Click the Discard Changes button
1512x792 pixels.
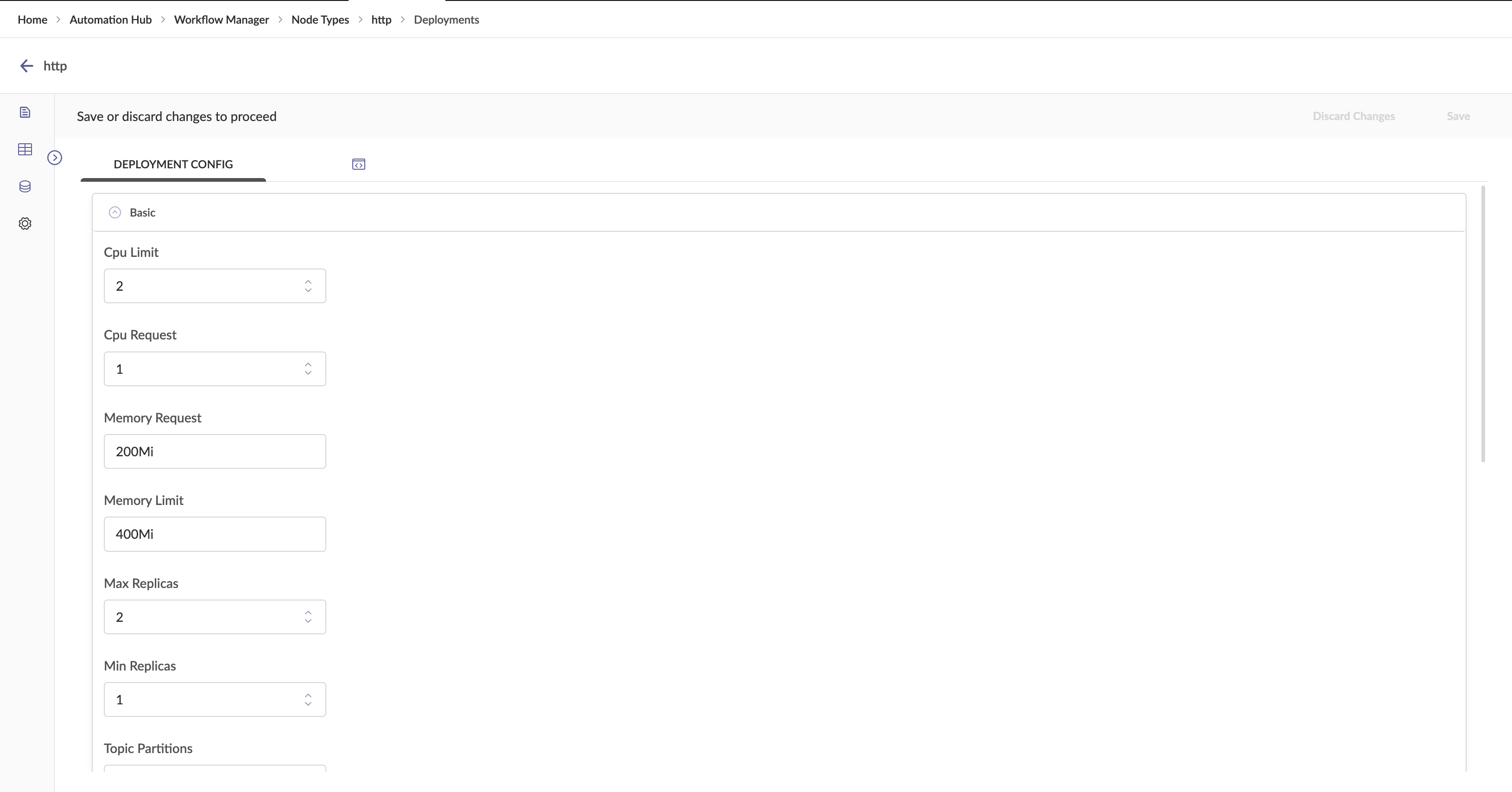point(1353,116)
